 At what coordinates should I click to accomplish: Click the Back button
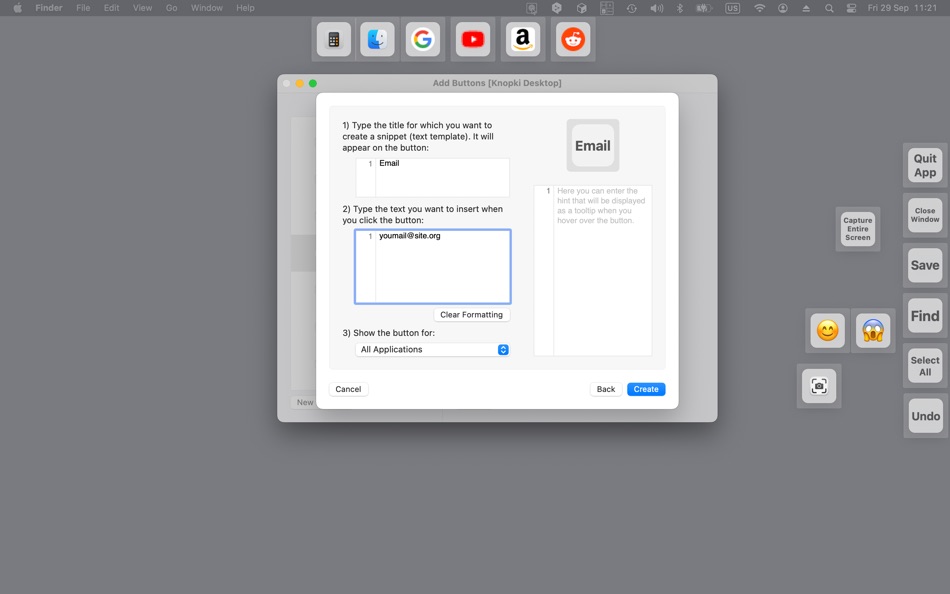click(606, 389)
